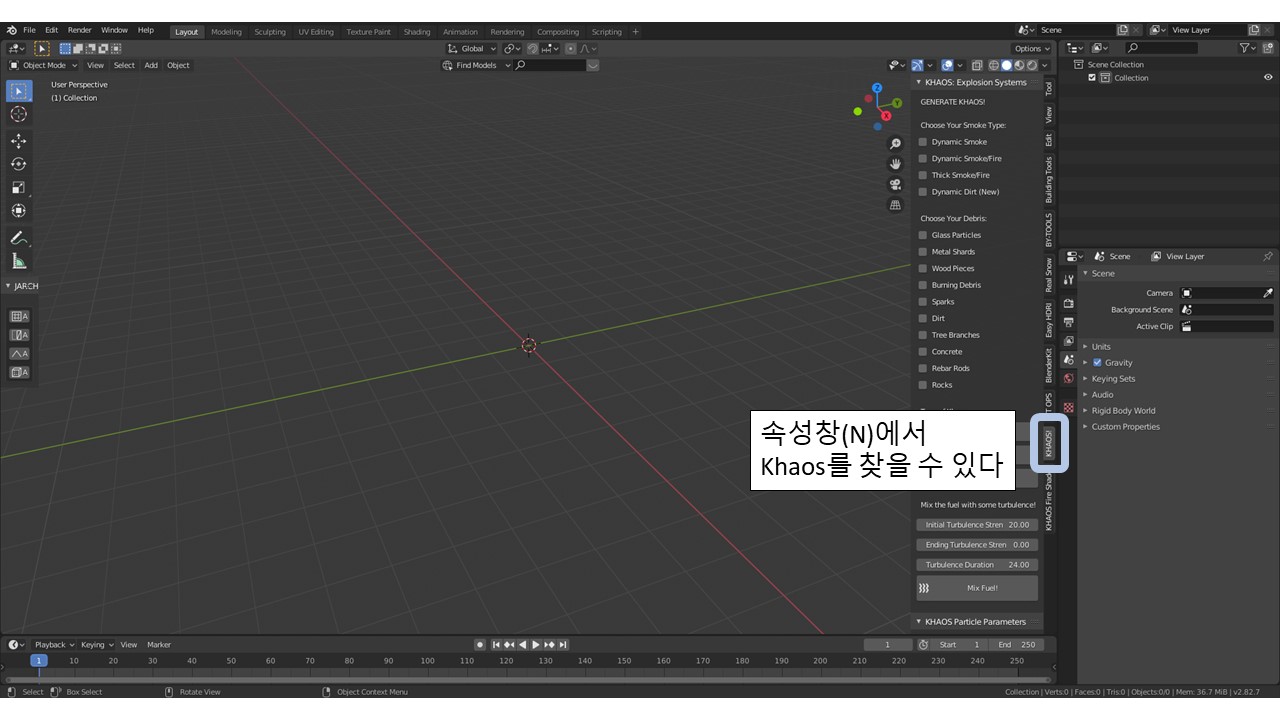Uncheck the Gravity checkbox

[x=1097, y=362]
